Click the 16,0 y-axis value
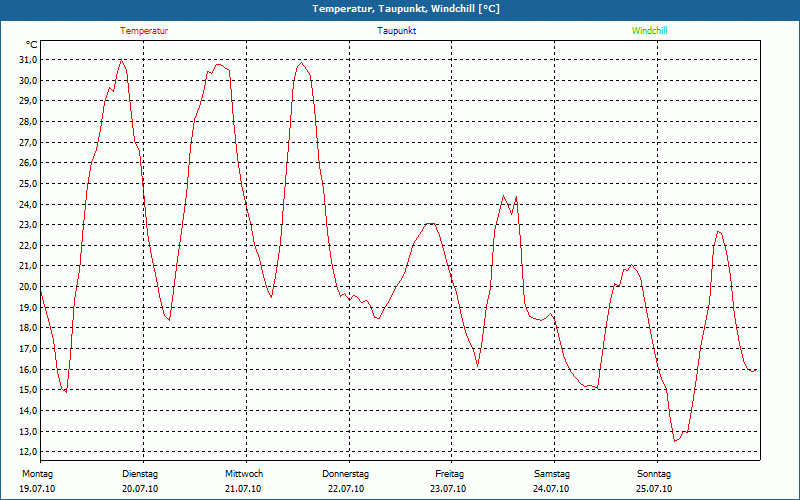800x500 pixels. [x=28, y=369]
